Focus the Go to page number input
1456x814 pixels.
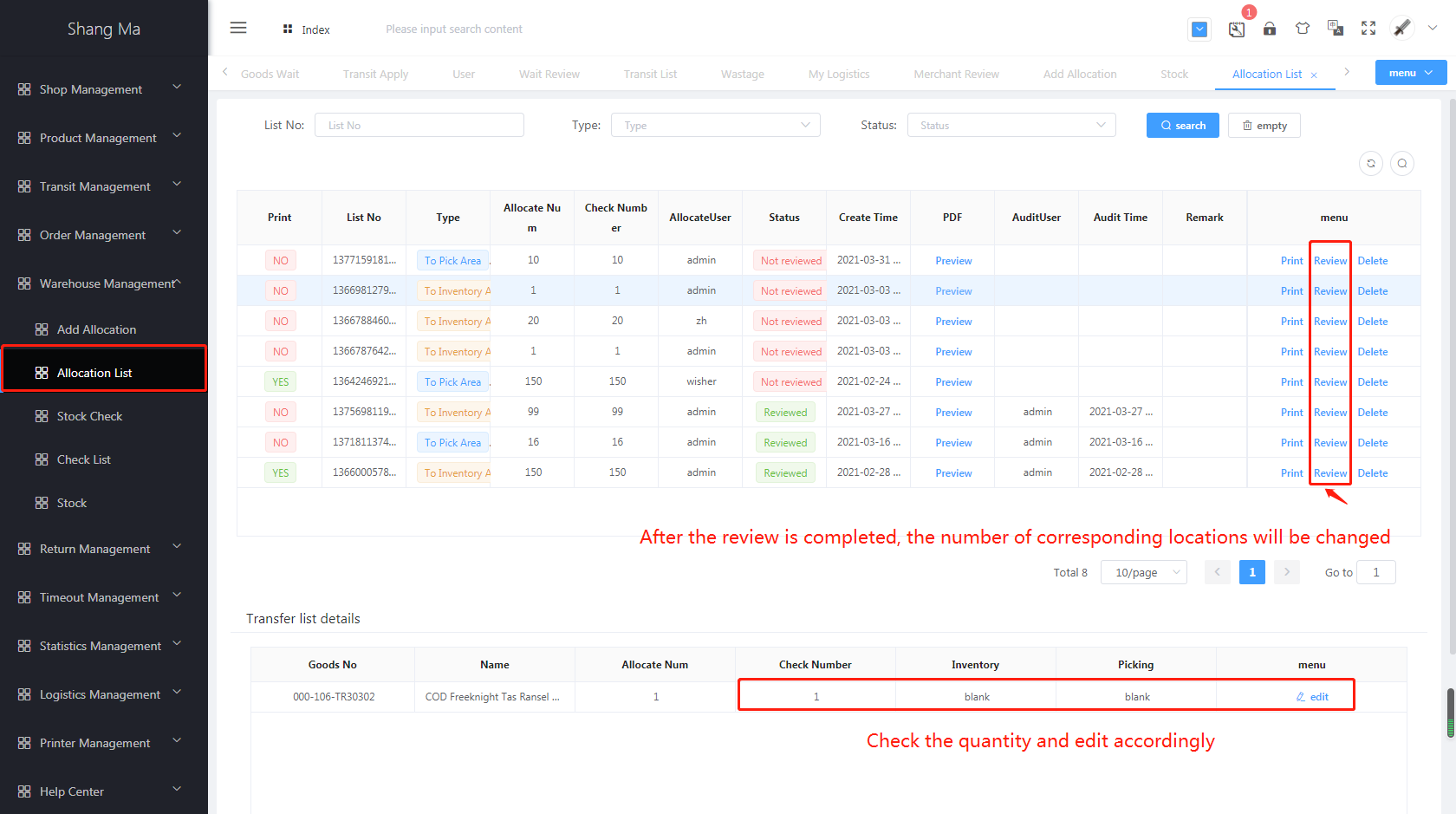click(x=1376, y=572)
